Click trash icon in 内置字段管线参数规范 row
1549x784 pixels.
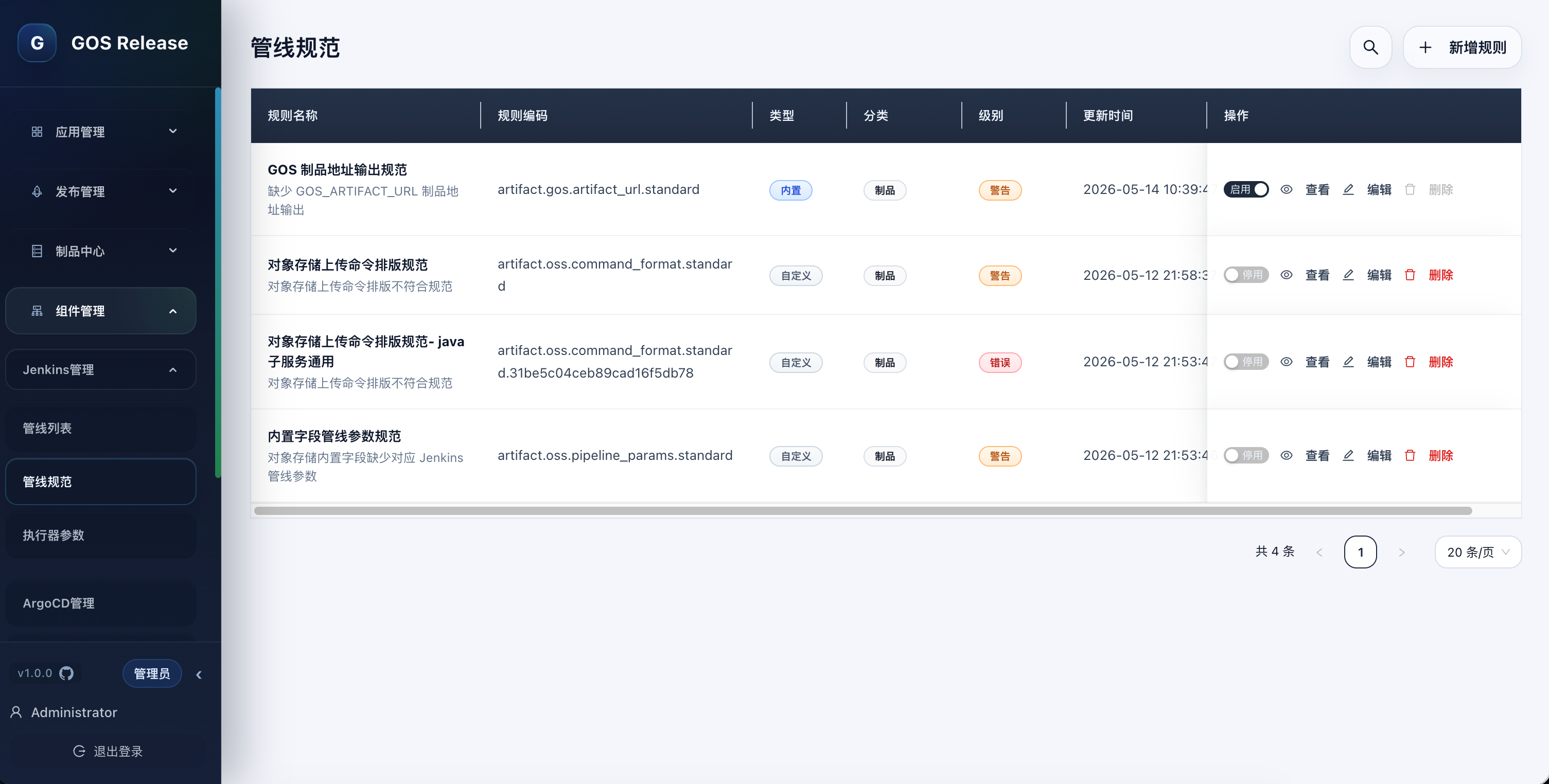click(x=1410, y=455)
